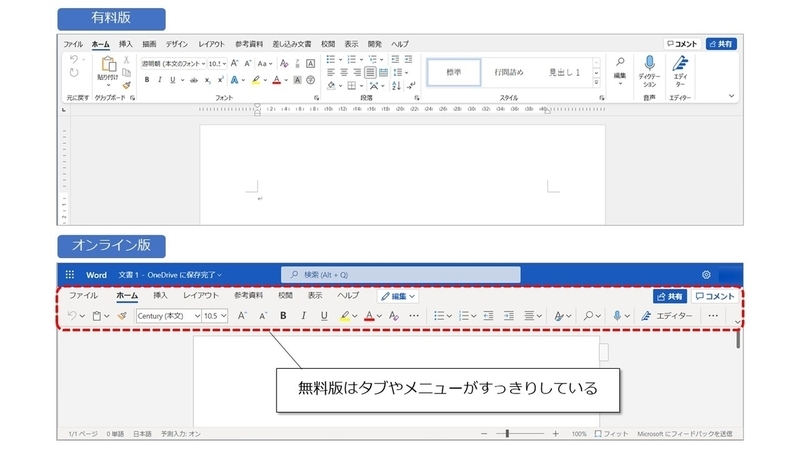Open the app launcher grid in Word Online
Image resolution: width=800 pixels, height=450 pixels.
[70, 274]
